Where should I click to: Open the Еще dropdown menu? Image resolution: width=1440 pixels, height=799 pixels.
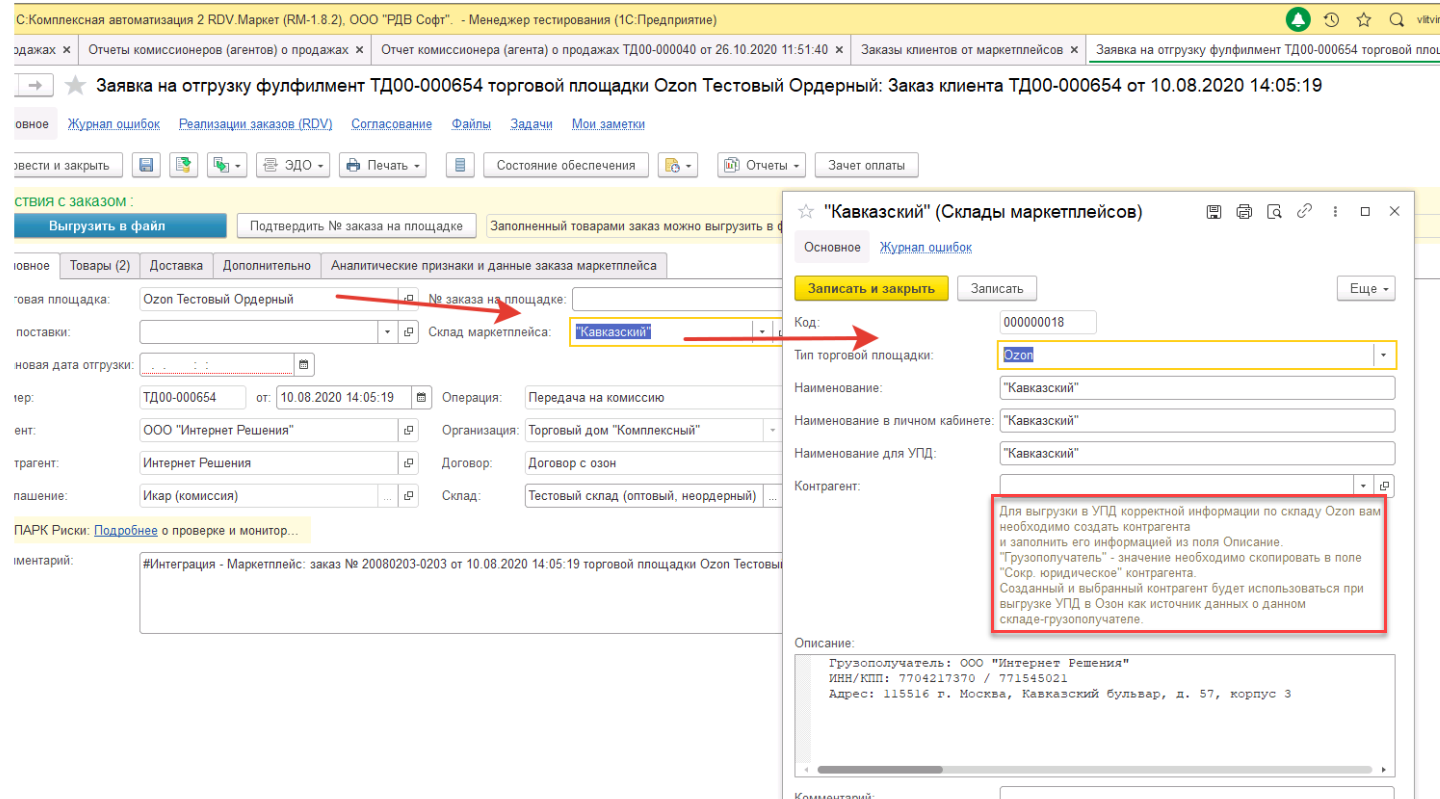click(1366, 289)
